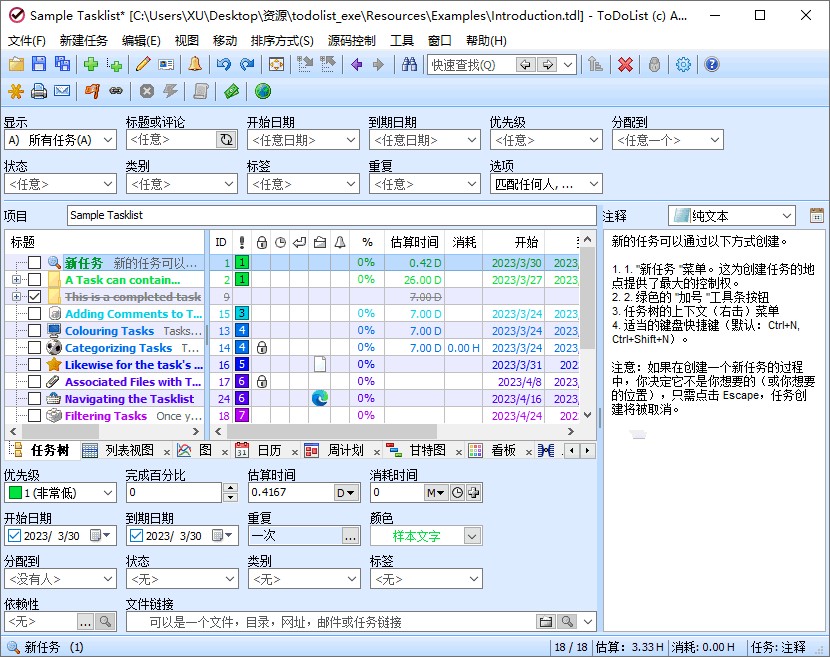Viewport: 830px width, 657px height.
Task: Find previous in quick search box
Action: coord(526,65)
